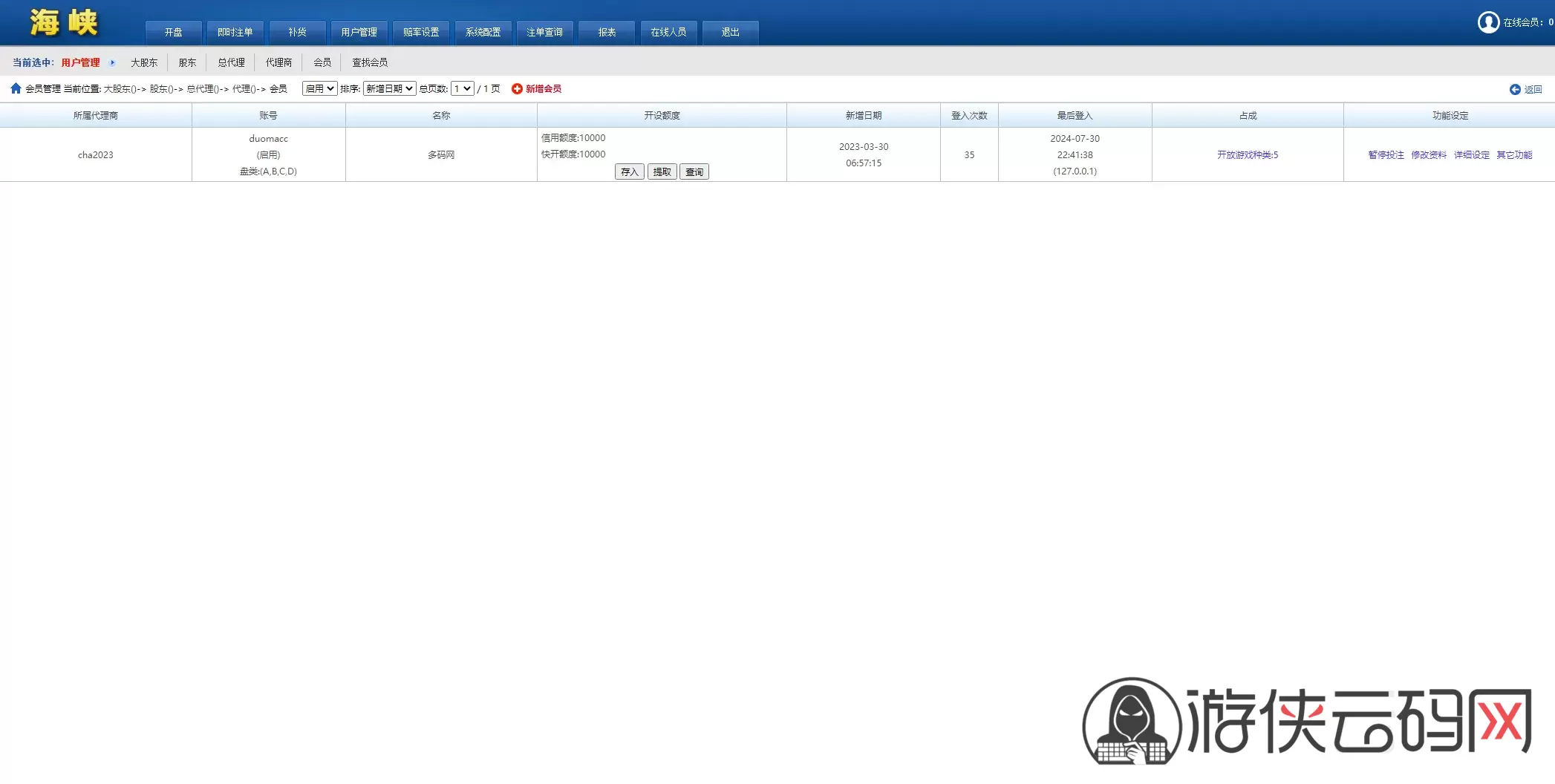The height and width of the screenshot is (784, 1555).
Task: Click the 存入 deposit button
Action: pyautogui.click(x=630, y=172)
